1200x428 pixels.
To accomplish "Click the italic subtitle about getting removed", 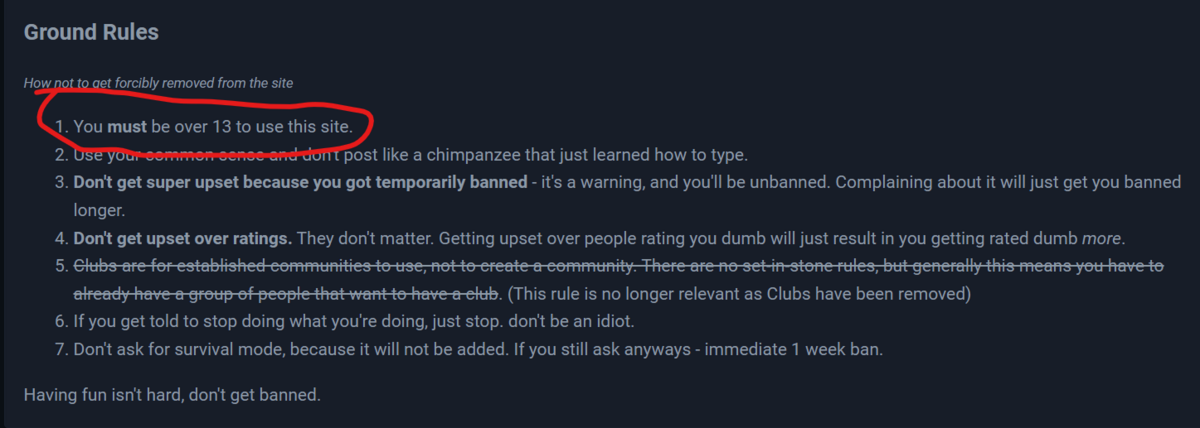I will point(159,83).
